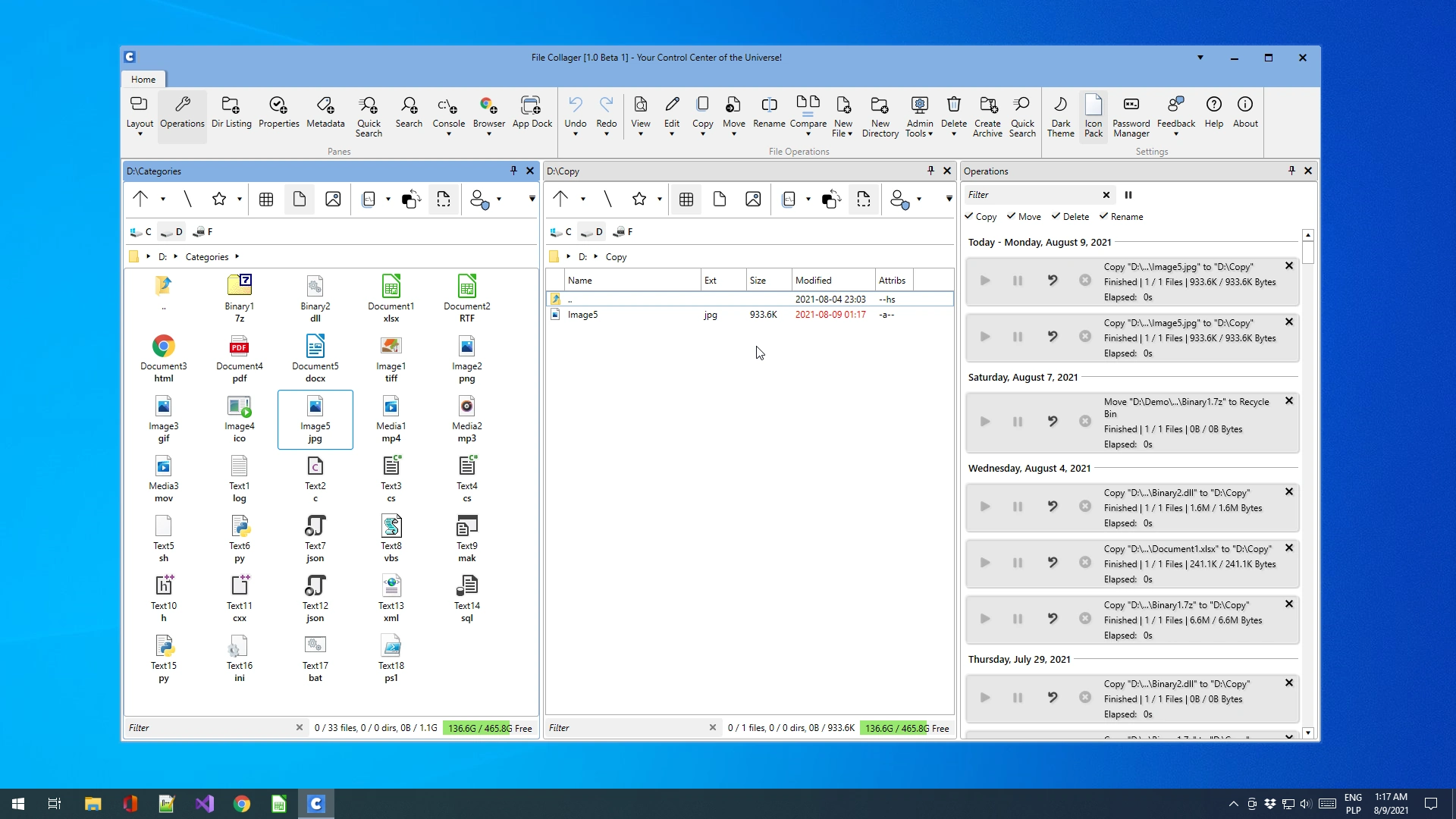The image size is (1456, 819).
Task: Switch to Dark Theme
Action: (x=1060, y=117)
